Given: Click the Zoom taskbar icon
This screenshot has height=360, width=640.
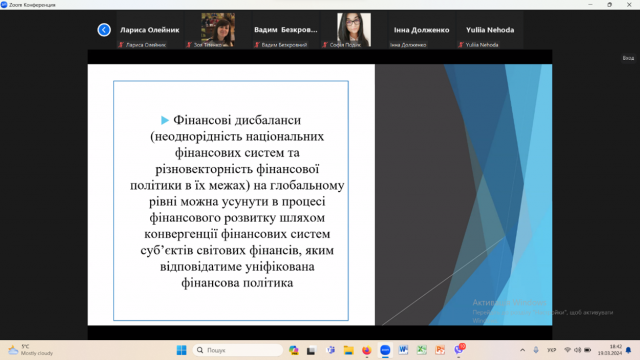Looking at the screenshot, I should [385, 350].
